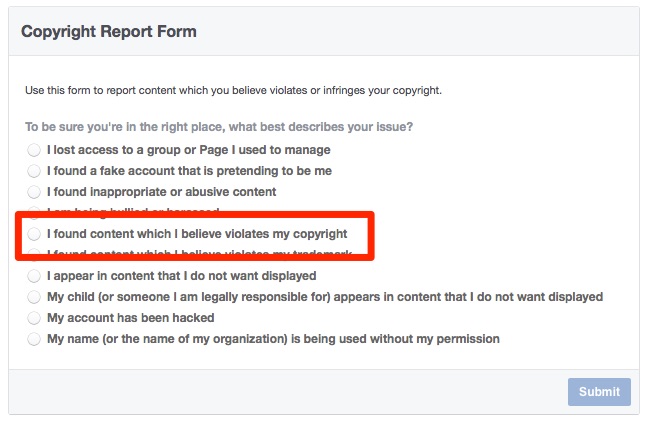Click the question text asking what describes your issue
Screen dimensions: 646x422
tap(220, 127)
